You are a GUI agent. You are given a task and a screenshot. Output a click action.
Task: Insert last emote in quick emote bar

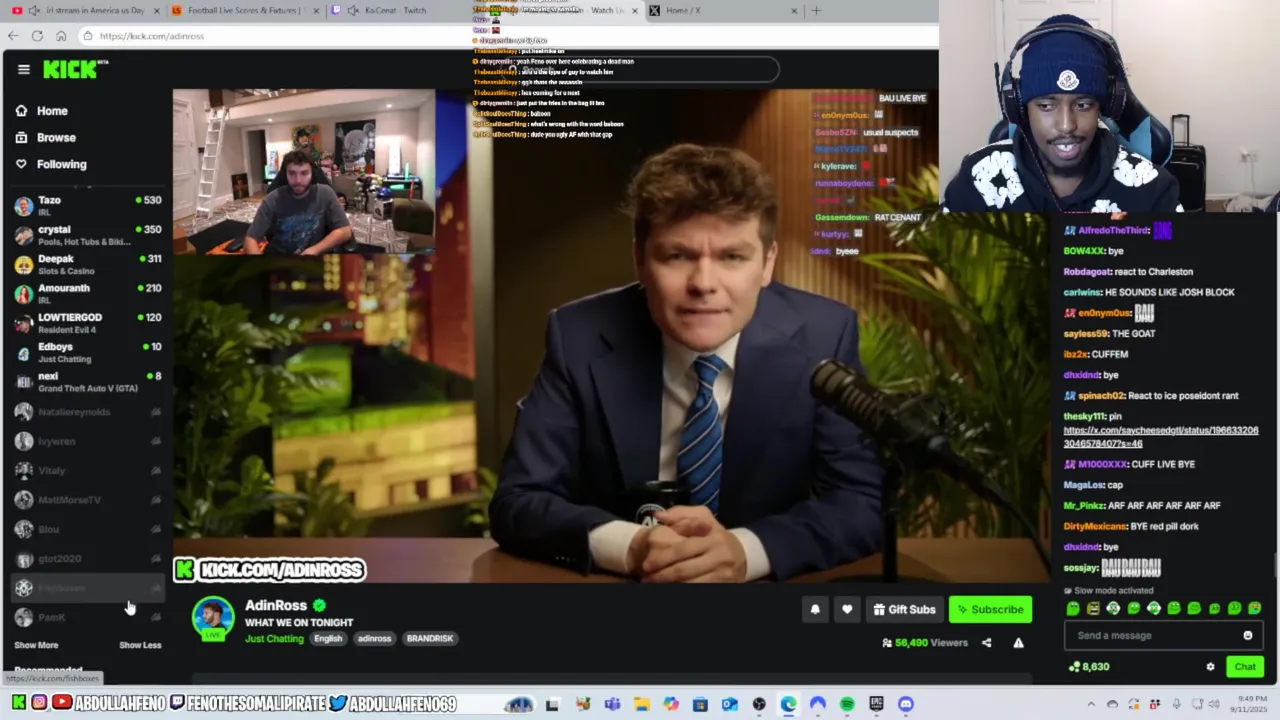pos(1255,608)
